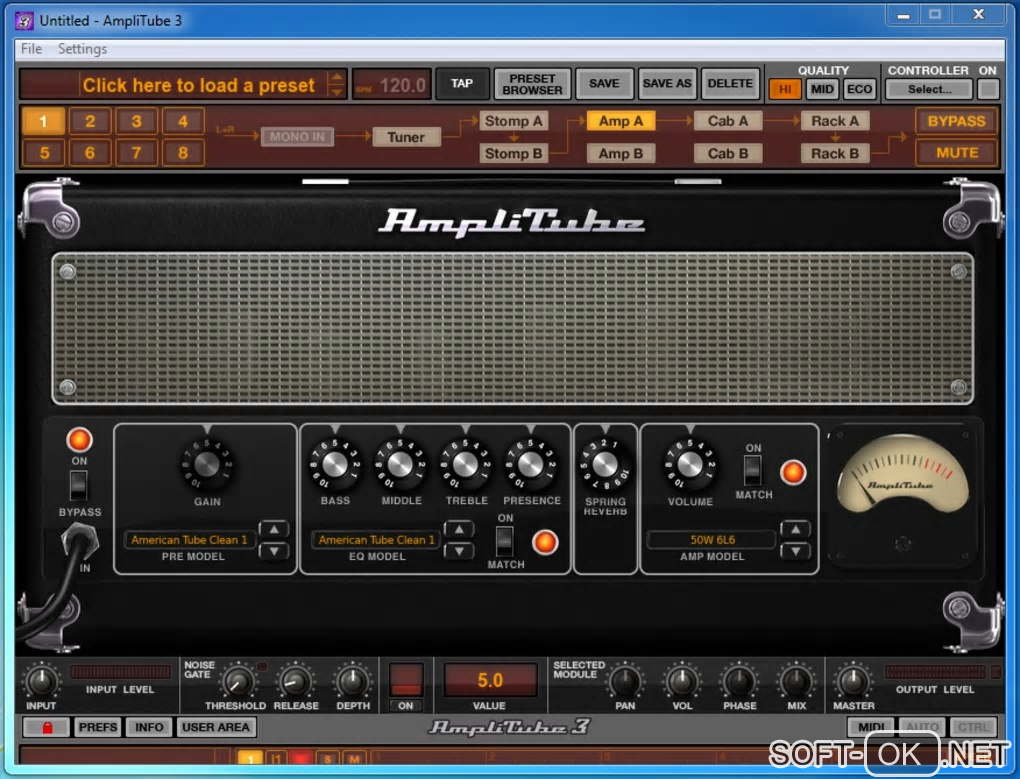The image size is (1020, 779).
Task: Click the INPUT knob in bottom bar
Action: coord(41,681)
